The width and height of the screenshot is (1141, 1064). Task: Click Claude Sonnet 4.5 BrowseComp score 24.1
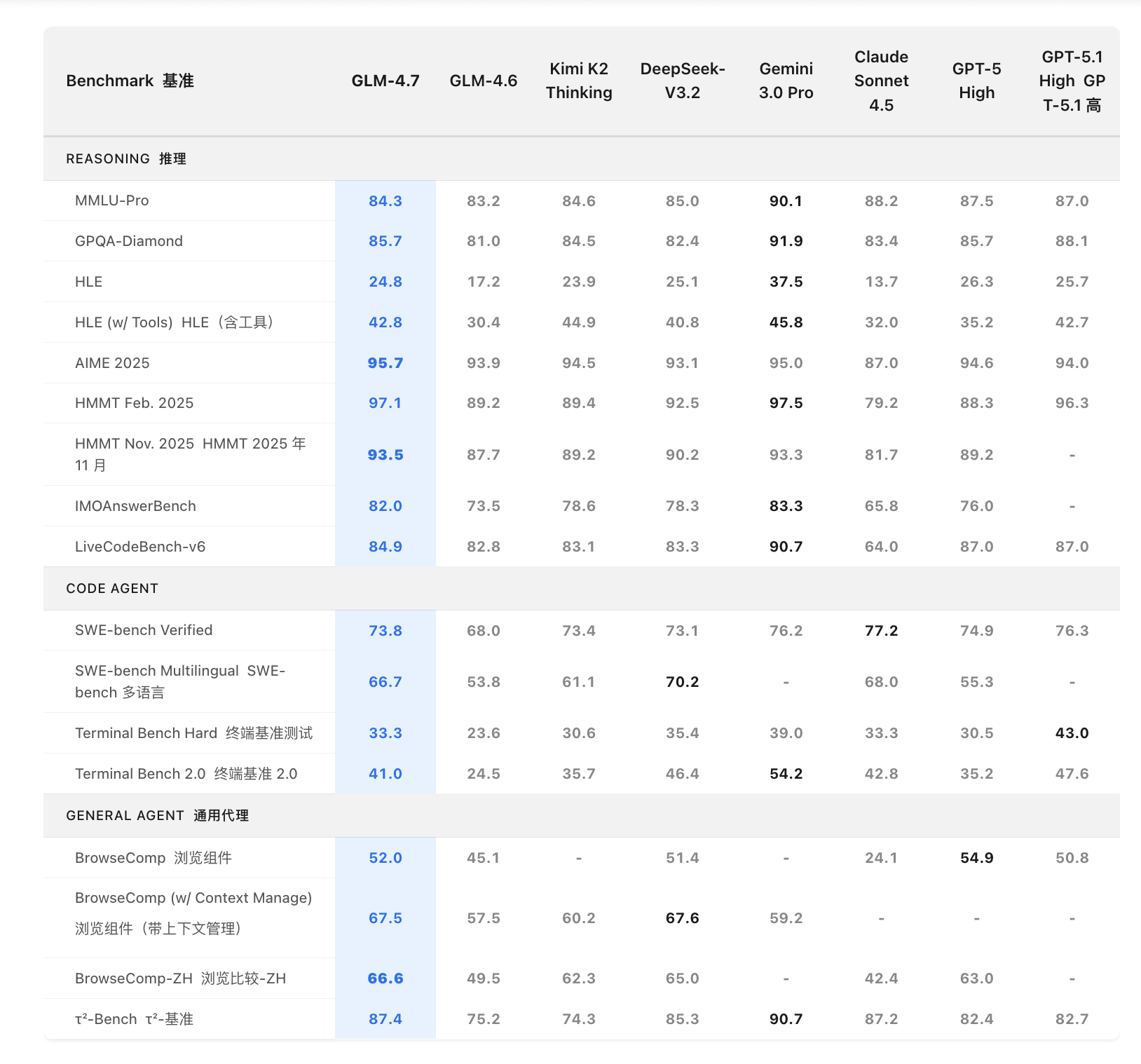click(x=882, y=858)
